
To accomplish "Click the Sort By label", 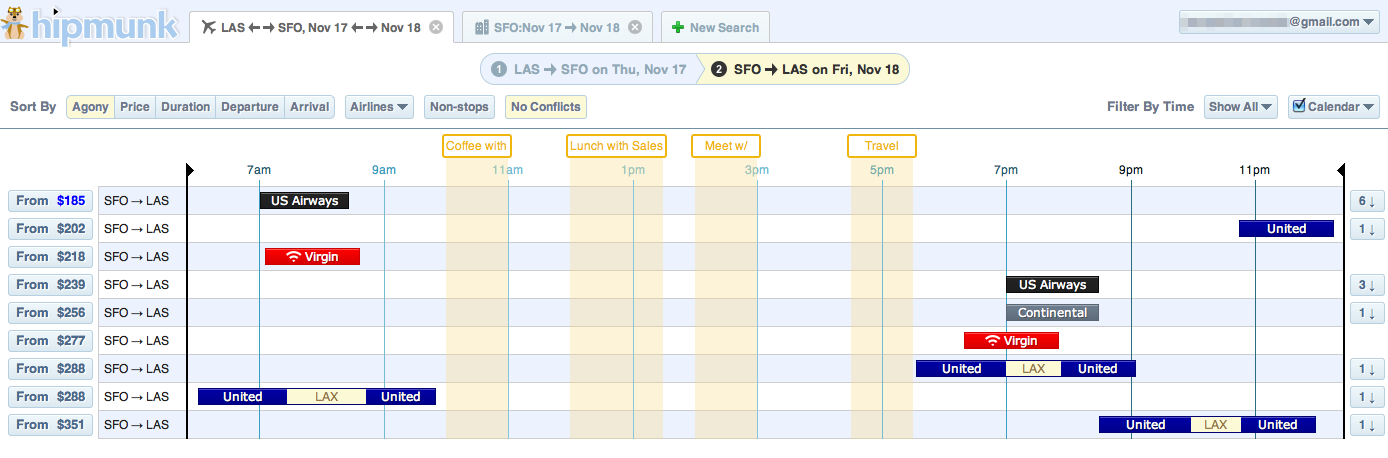I will tap(33, 107).
